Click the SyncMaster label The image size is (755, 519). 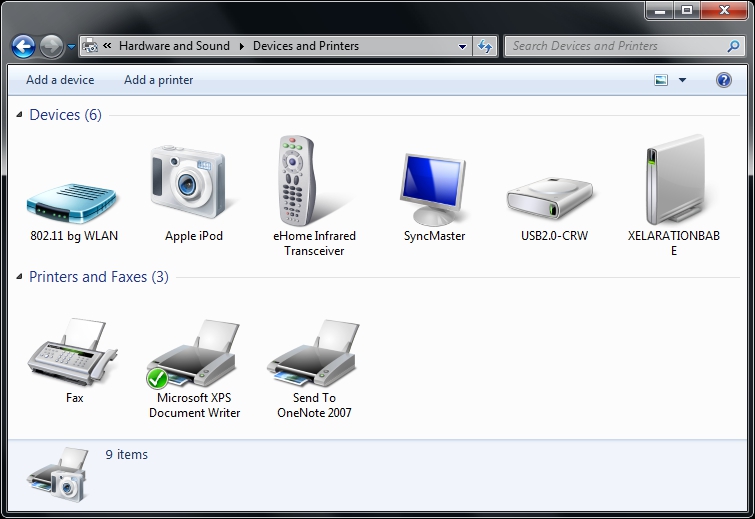tap(434, 235)
